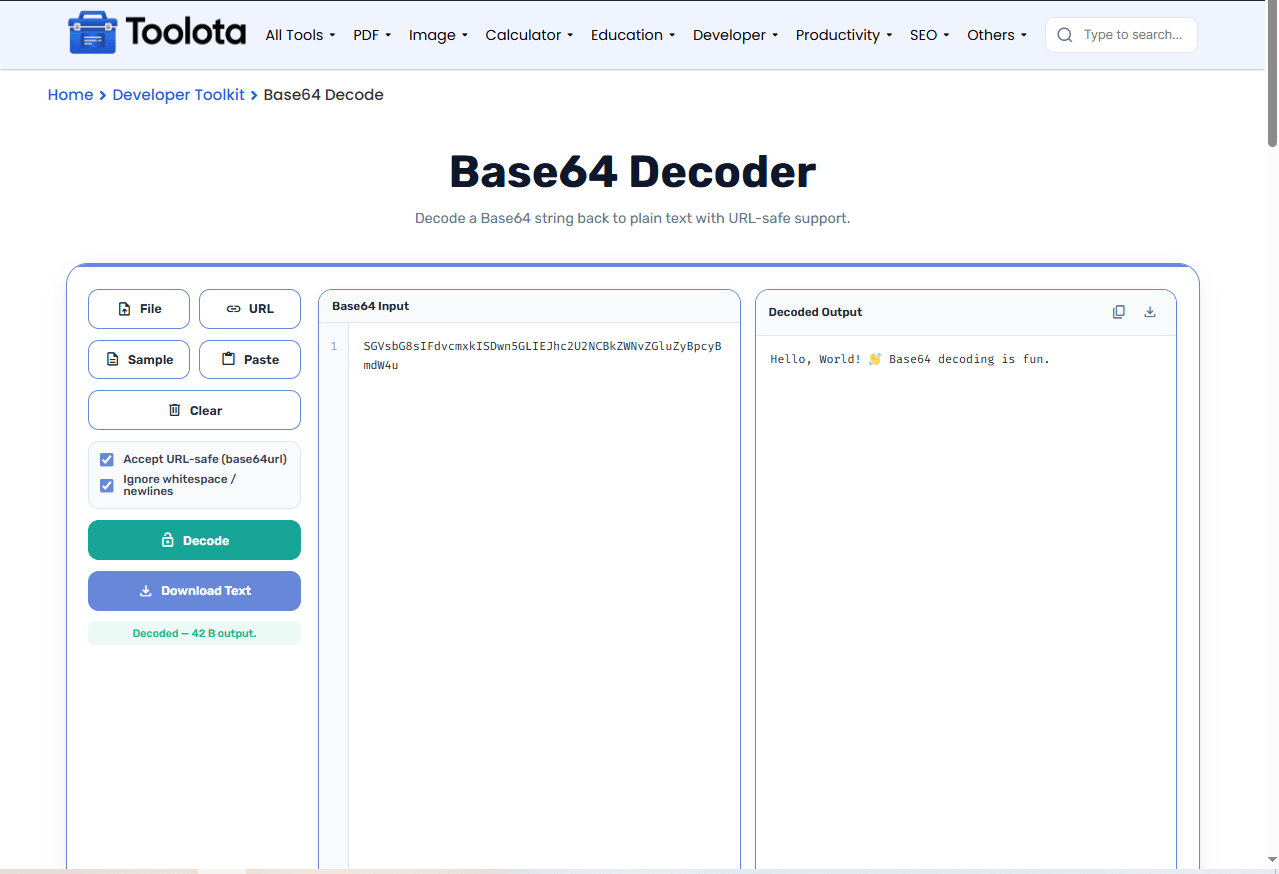Expand the Developer menu
1279x874 pixels.
pos(736,35)
